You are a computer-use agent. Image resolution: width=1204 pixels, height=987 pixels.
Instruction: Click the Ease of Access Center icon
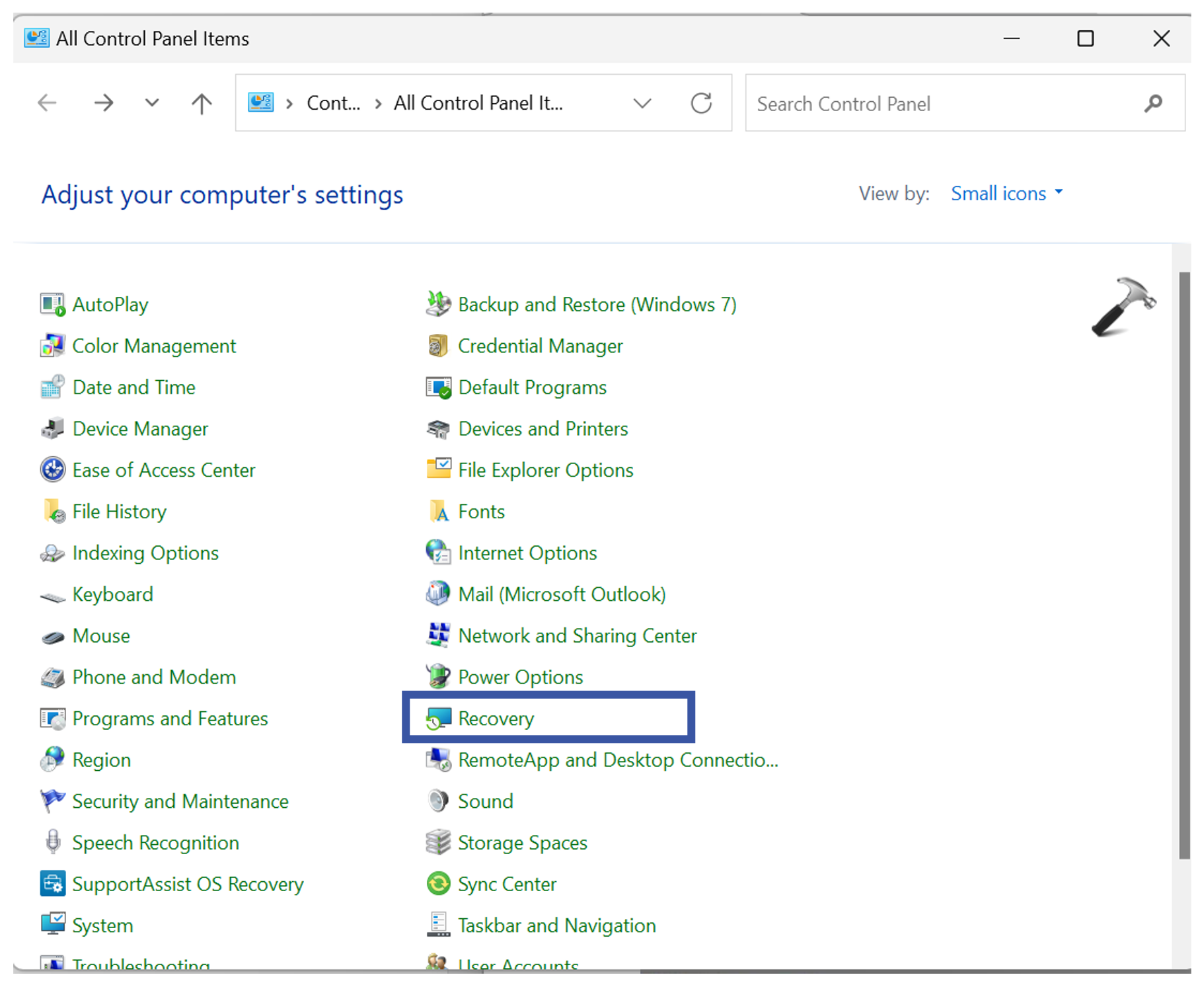click(53, 470)
